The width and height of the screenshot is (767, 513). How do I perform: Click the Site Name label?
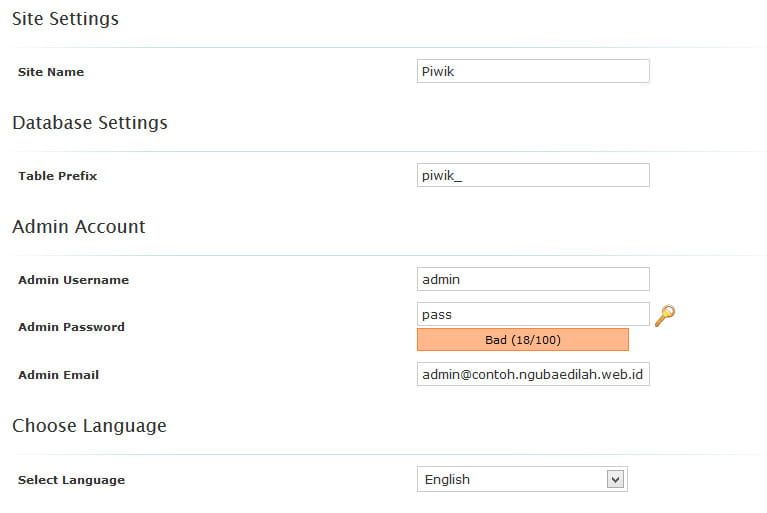pyautogui.click(x=51, y=72)
